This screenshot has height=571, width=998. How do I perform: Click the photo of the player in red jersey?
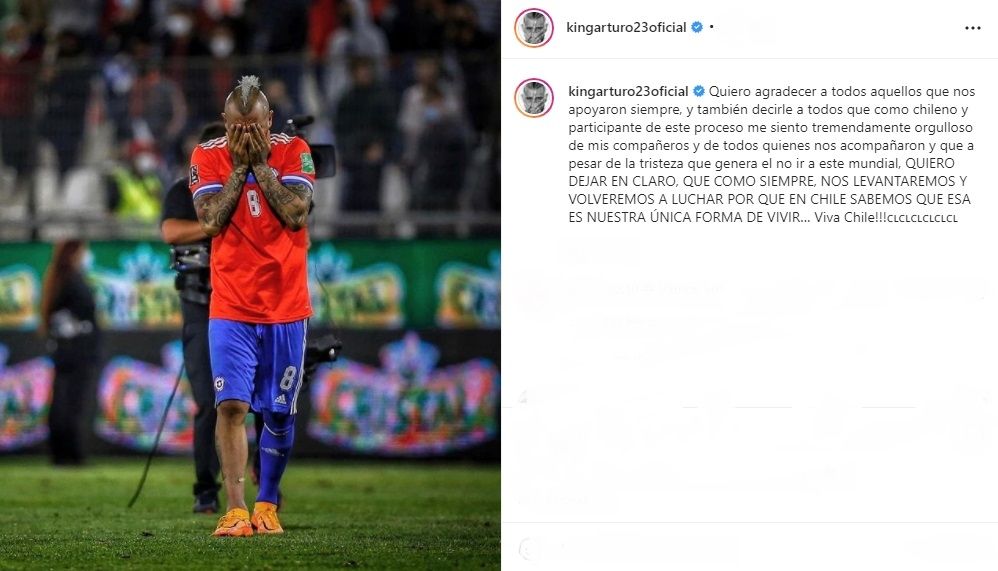(x=250, y=285)
